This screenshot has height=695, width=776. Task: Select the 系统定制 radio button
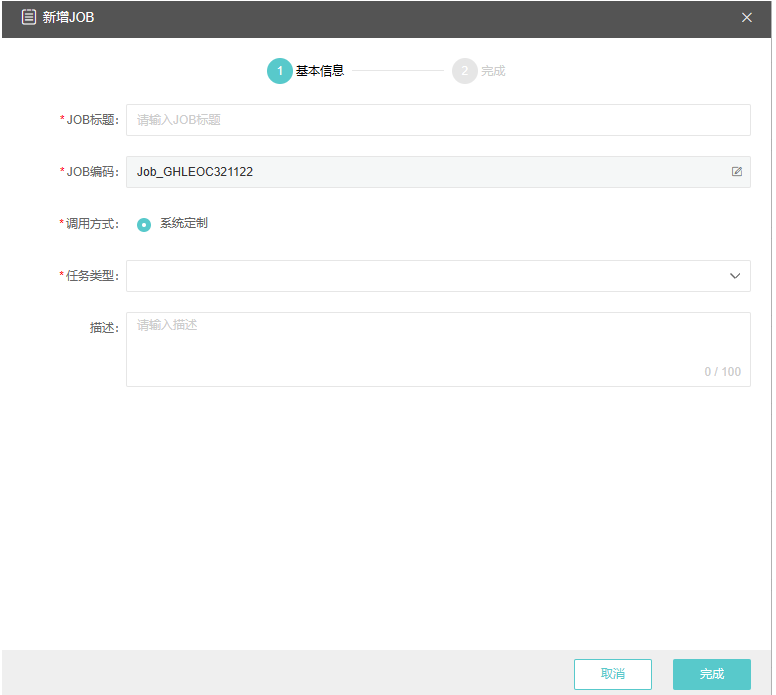click(144, 225)
